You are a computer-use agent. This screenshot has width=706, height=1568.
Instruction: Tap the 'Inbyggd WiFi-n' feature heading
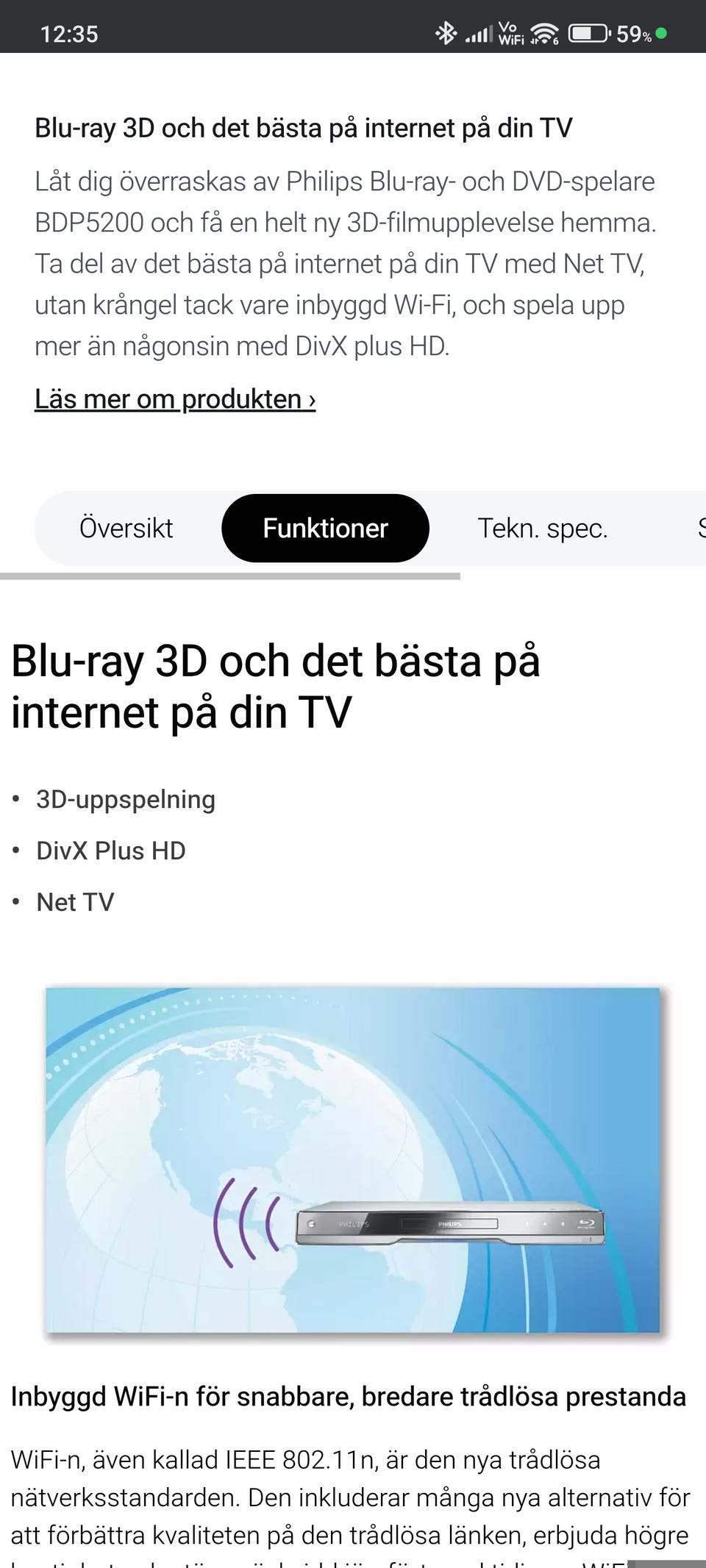[349, 1396]
